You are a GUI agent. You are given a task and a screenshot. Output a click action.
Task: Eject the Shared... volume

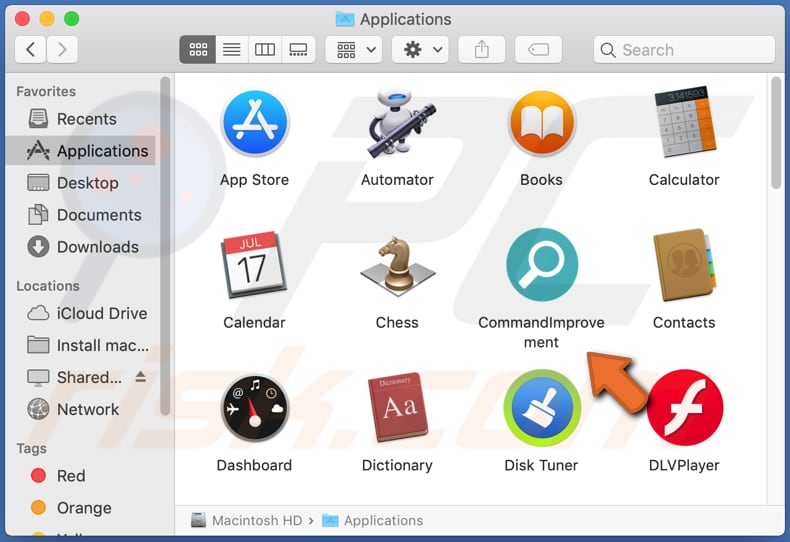141,377
